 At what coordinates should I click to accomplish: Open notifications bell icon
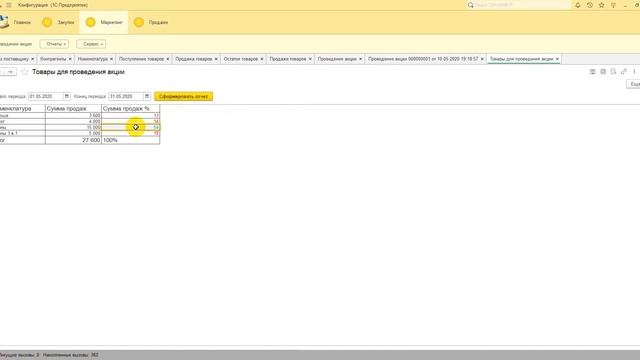[x=578, y=5]
